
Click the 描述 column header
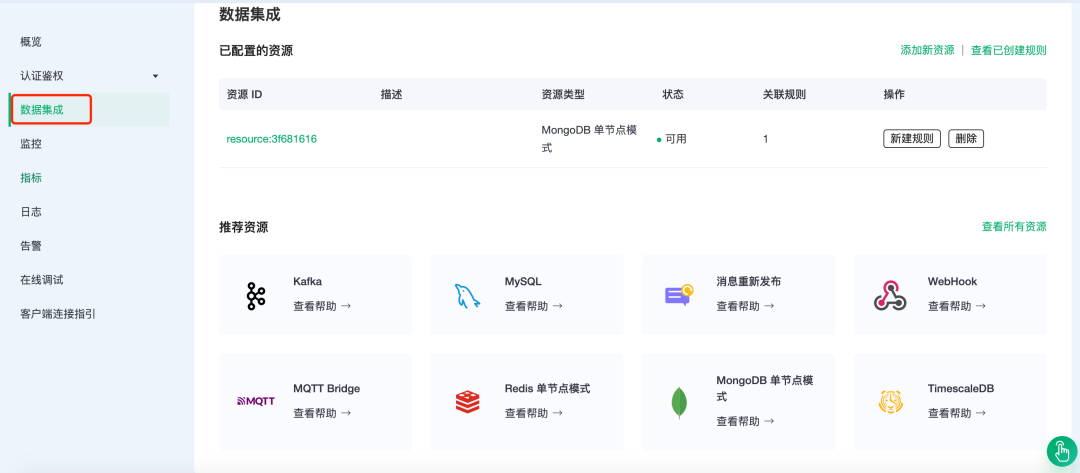[391, 94]
